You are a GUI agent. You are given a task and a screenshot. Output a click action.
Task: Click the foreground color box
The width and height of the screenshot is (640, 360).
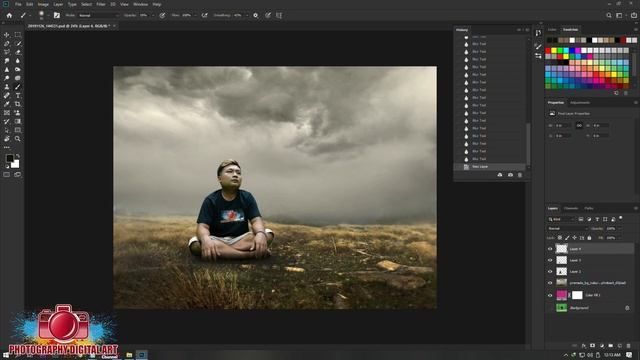9,158
